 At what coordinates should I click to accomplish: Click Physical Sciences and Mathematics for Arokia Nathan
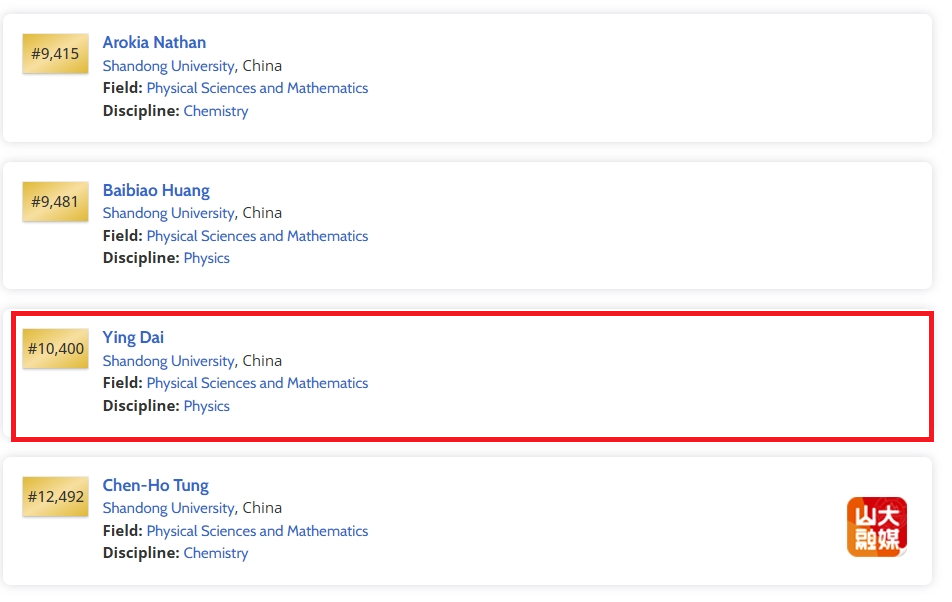257,89
